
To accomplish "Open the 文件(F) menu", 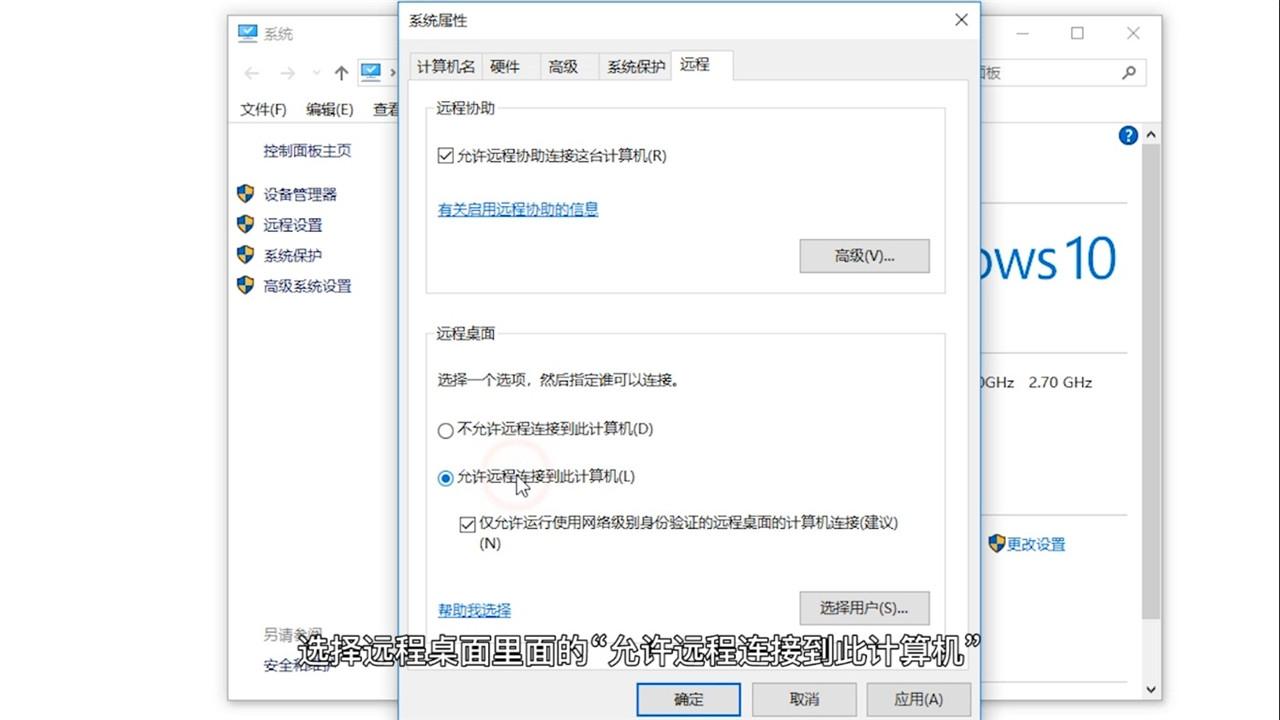I will coord(263,109).
